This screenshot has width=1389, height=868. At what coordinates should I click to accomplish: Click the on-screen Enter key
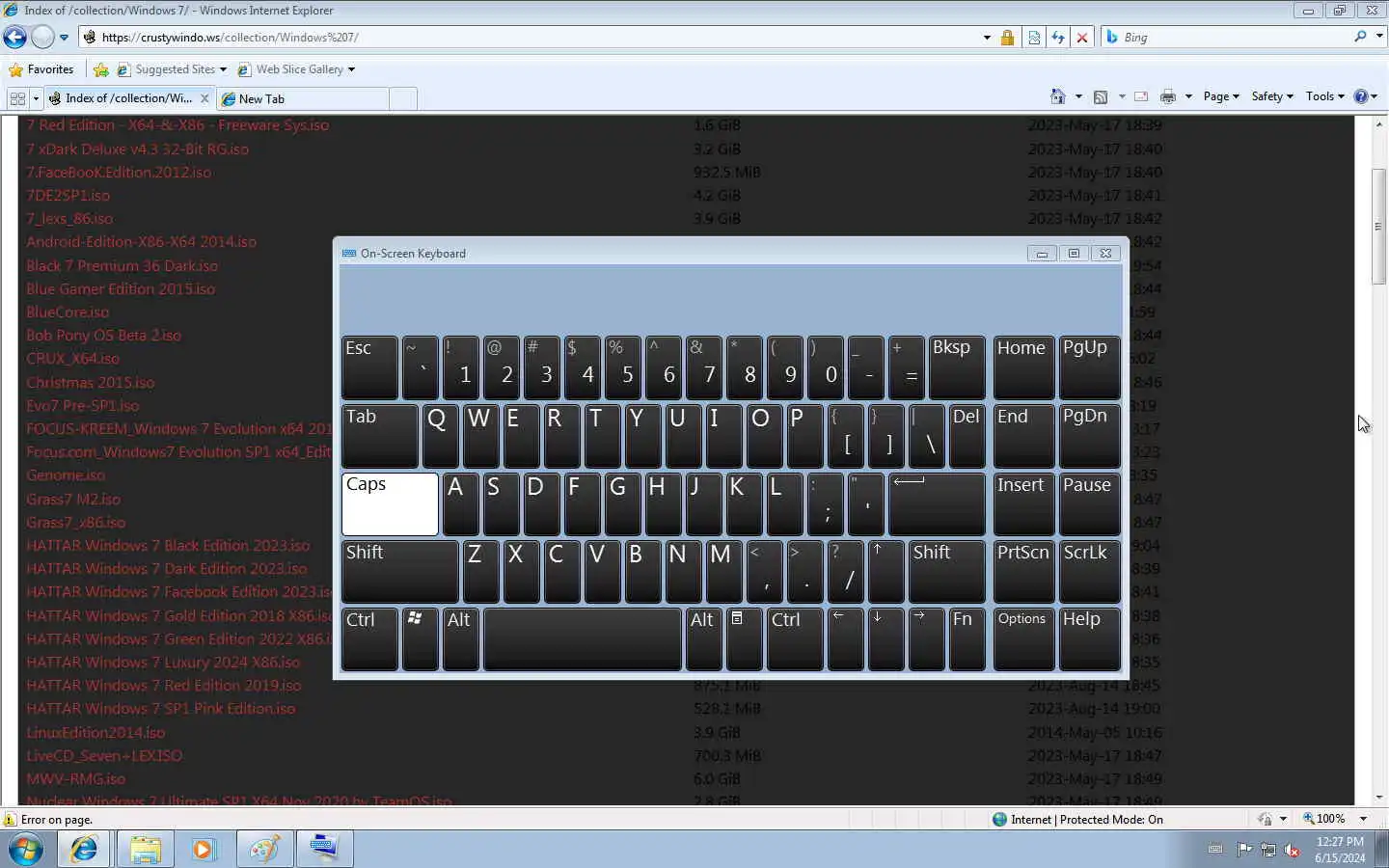[x=937, y=504]
